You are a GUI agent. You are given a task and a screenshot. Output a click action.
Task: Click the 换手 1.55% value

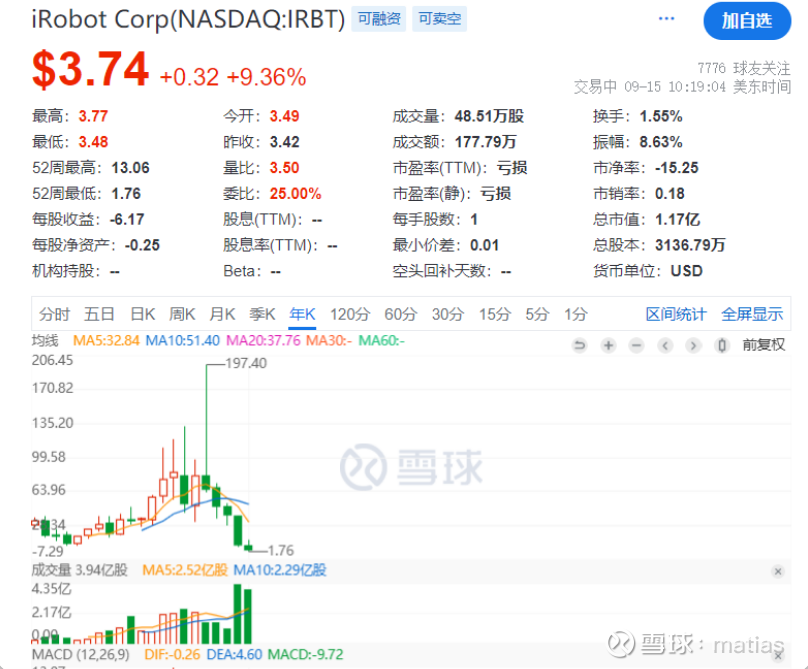(661, 116)
